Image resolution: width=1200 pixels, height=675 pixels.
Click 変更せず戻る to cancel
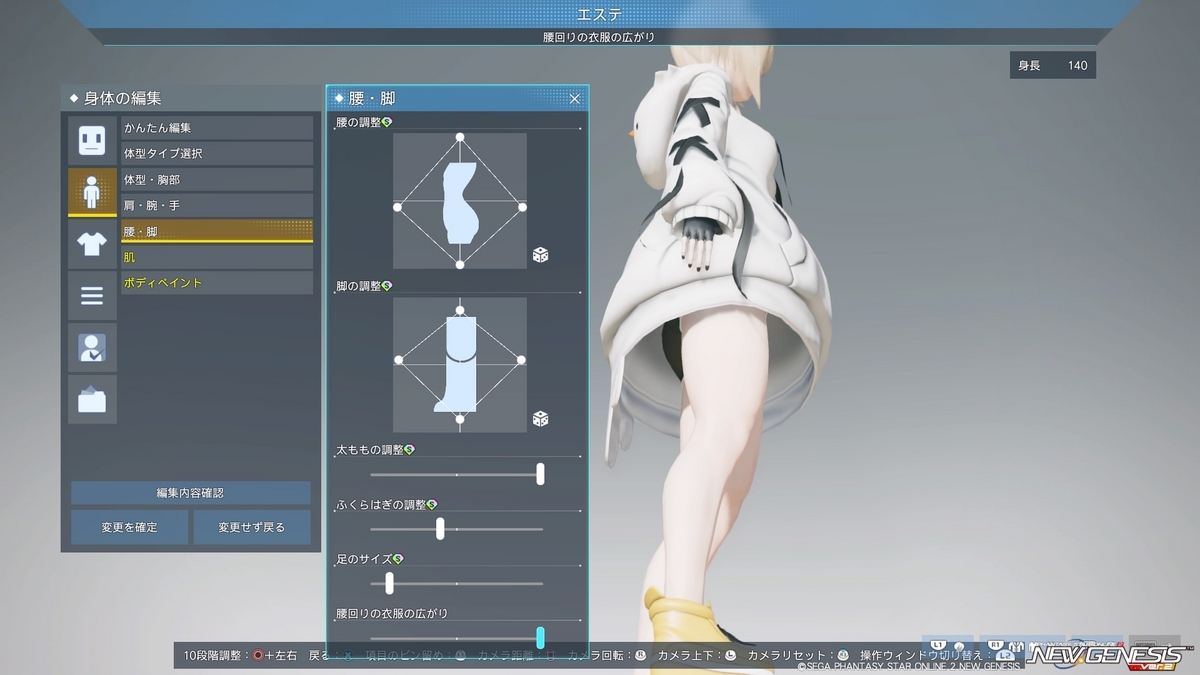click(x=251, y=527)
